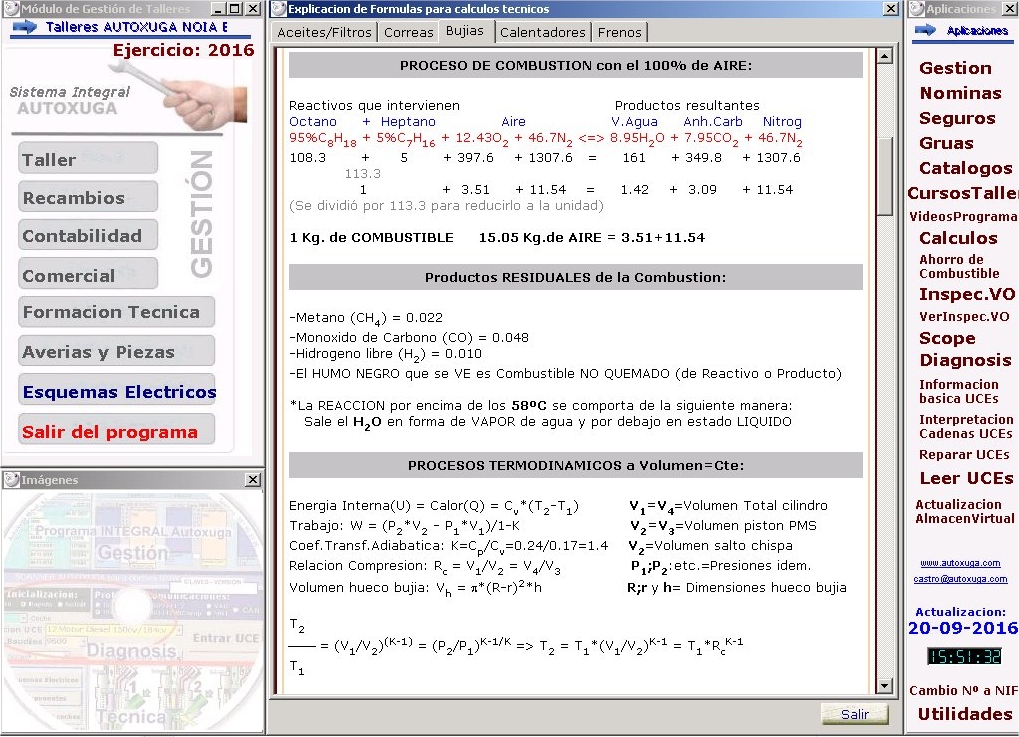Open Catalogos application

[x=965, y=168]
